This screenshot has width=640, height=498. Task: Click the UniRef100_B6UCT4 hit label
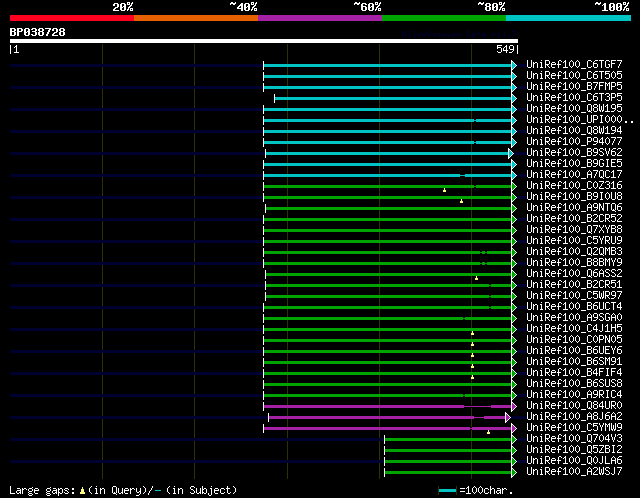pyautogui.click(x=573, y=306)
